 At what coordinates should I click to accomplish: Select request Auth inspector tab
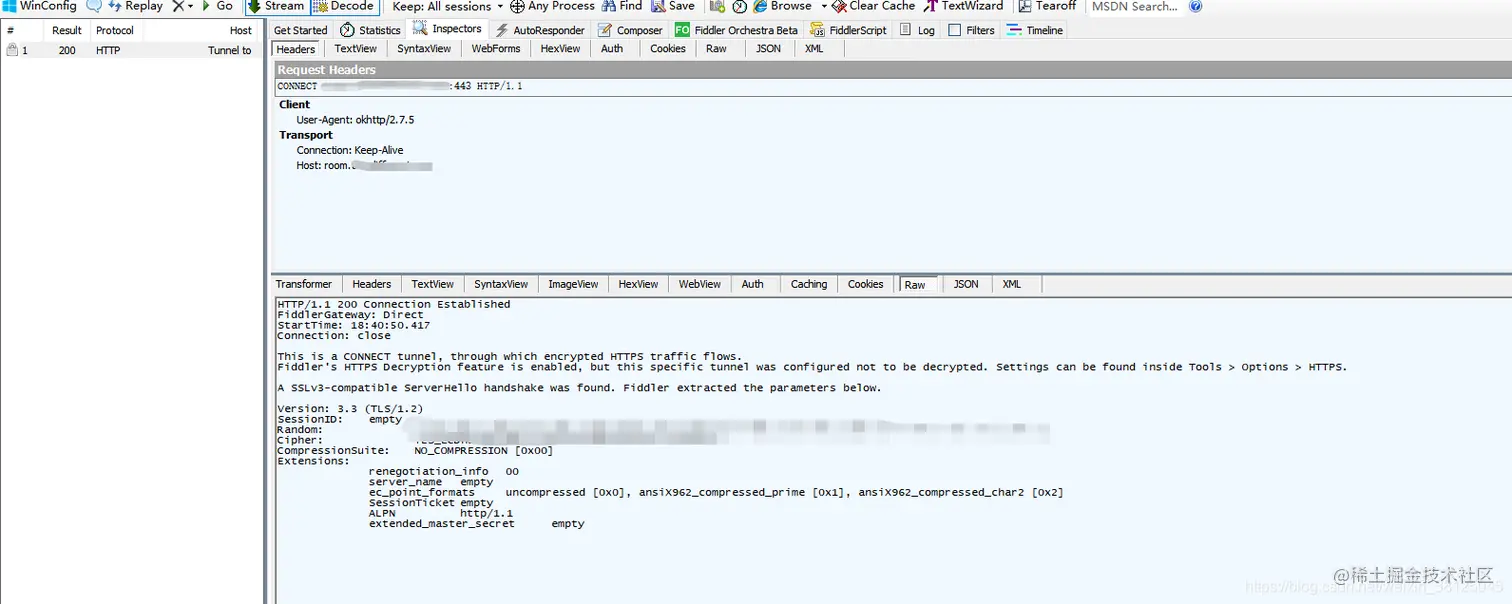tap(612, 48)
